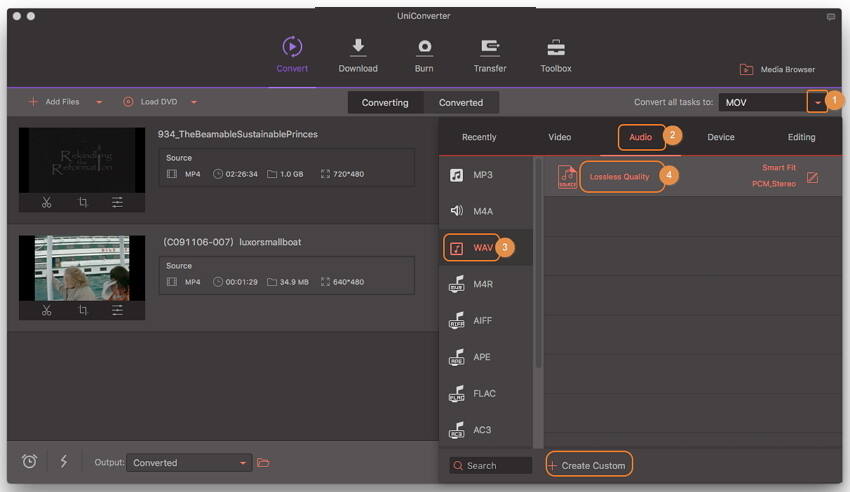850x492 pixels.
Task: Click the 02:26:34 duration value
Action: 241,174
